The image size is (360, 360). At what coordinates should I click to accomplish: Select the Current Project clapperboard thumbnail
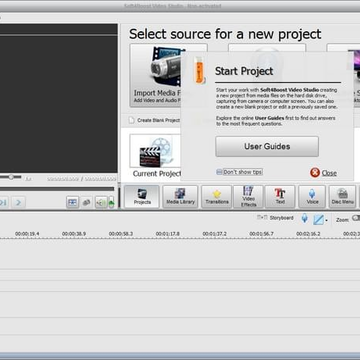click(x=155, y=152)
